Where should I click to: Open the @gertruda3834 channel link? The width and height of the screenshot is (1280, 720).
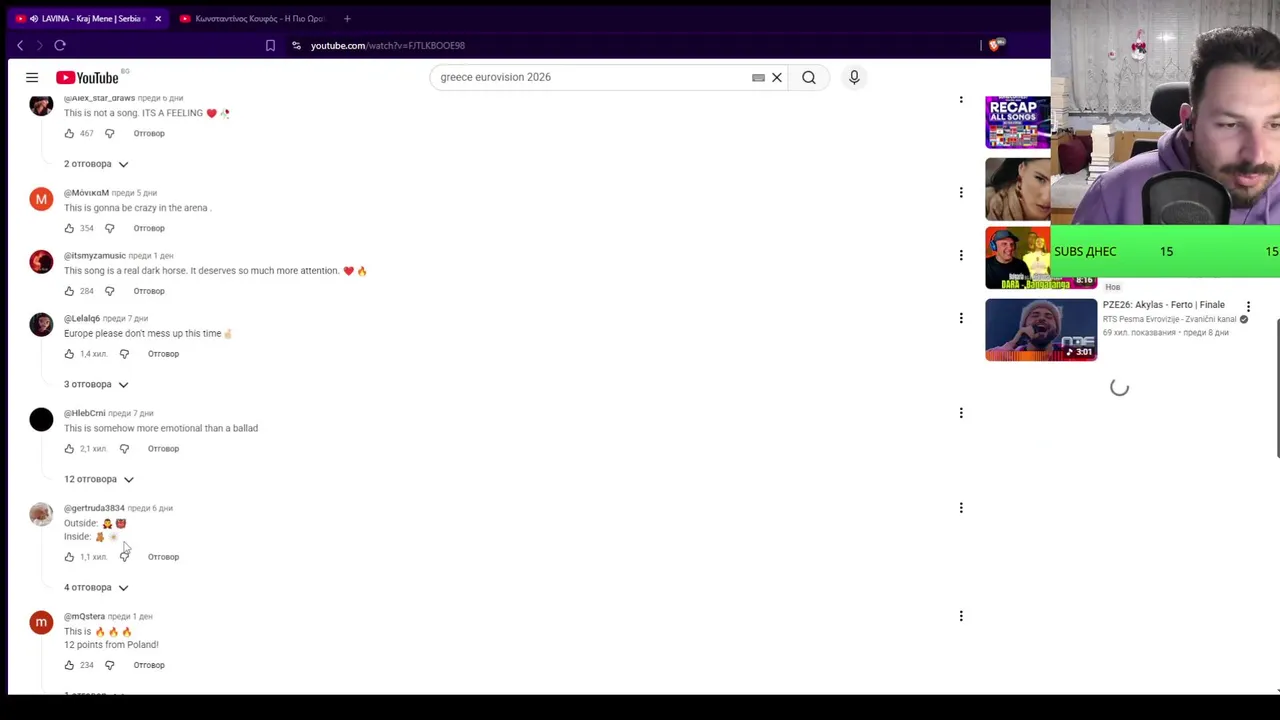click(94, 508)
